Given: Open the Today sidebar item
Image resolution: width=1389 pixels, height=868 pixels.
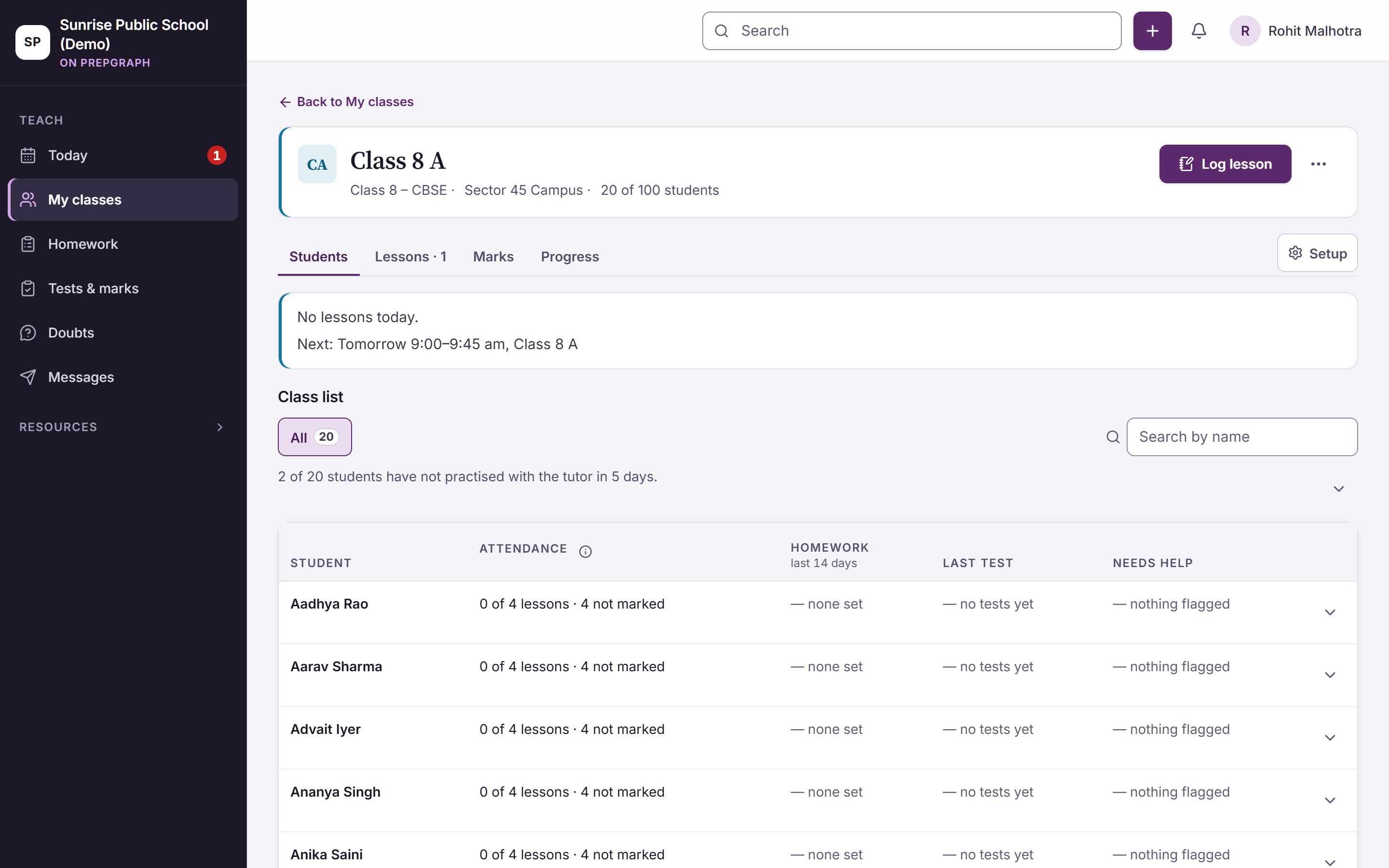Looking at the screenshot, I should point(123,155).
